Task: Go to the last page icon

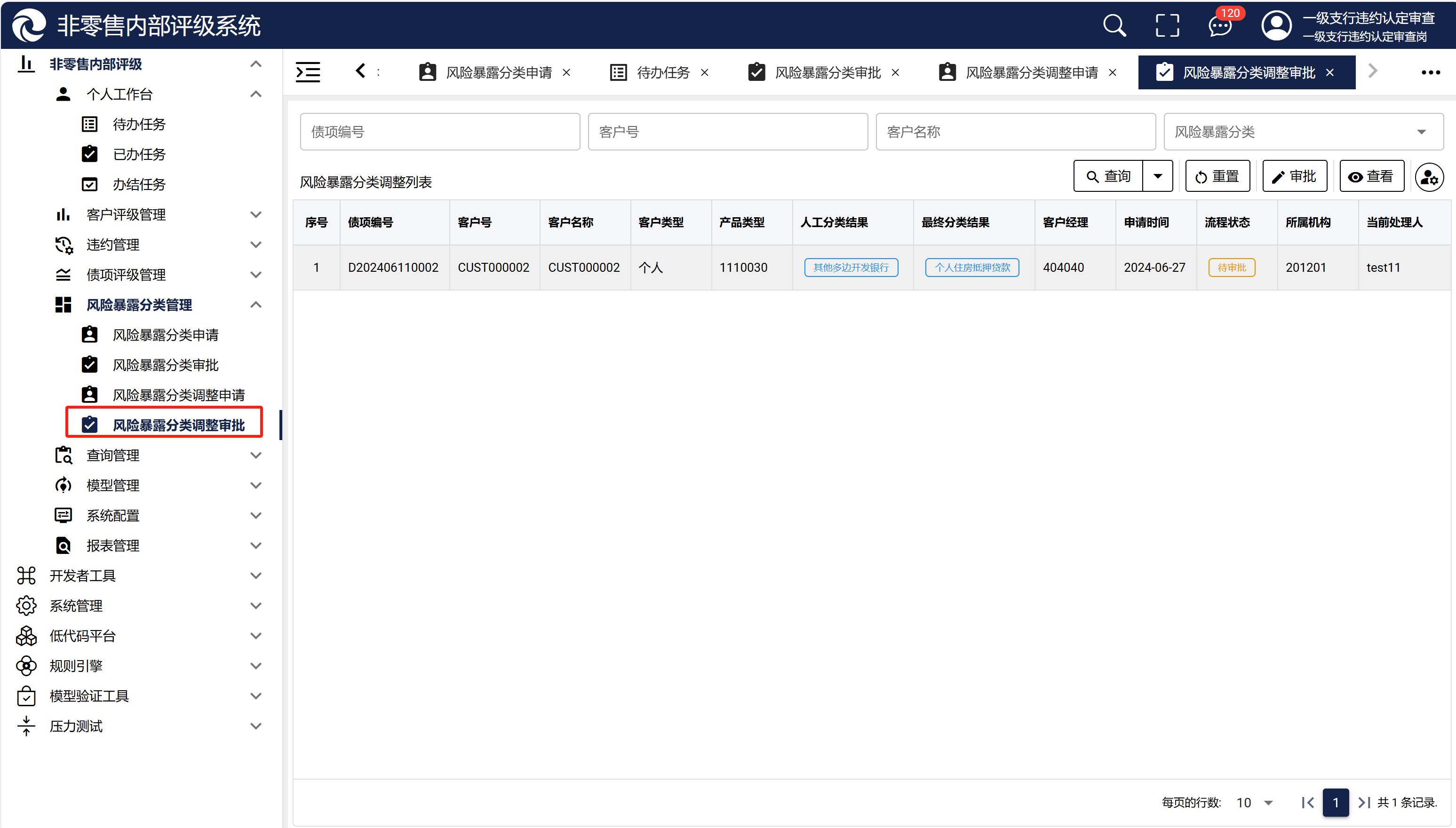Action: pos(1364,803)
